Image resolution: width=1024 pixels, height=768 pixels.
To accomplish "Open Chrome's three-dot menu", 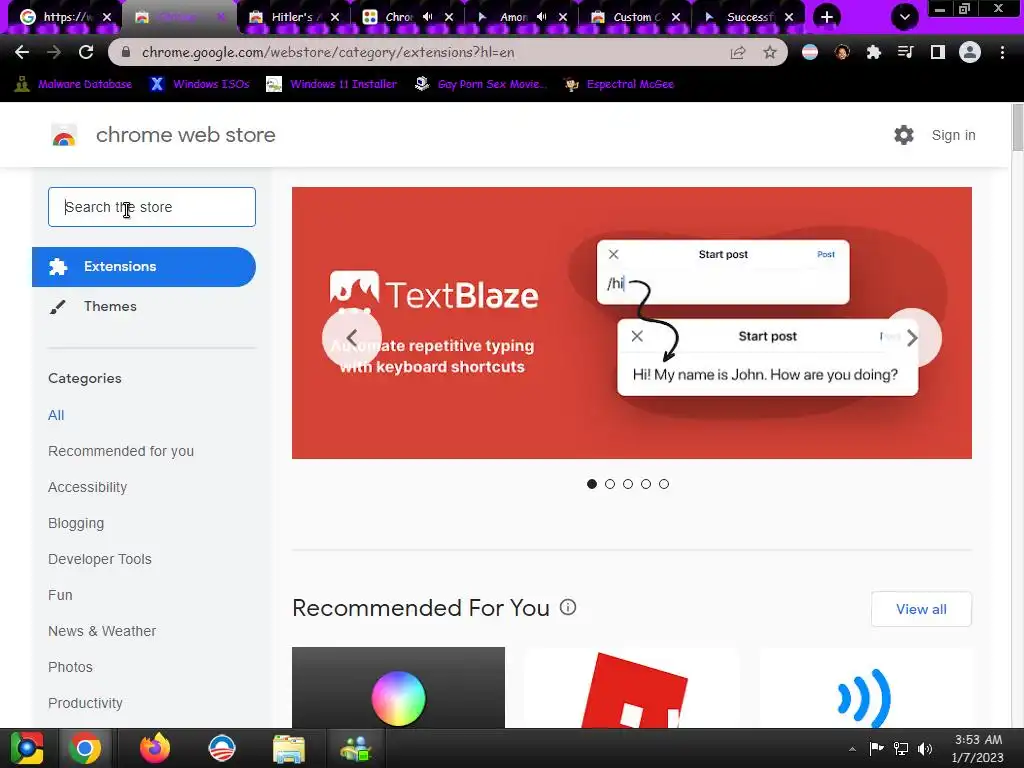I will pos(1002,52).
